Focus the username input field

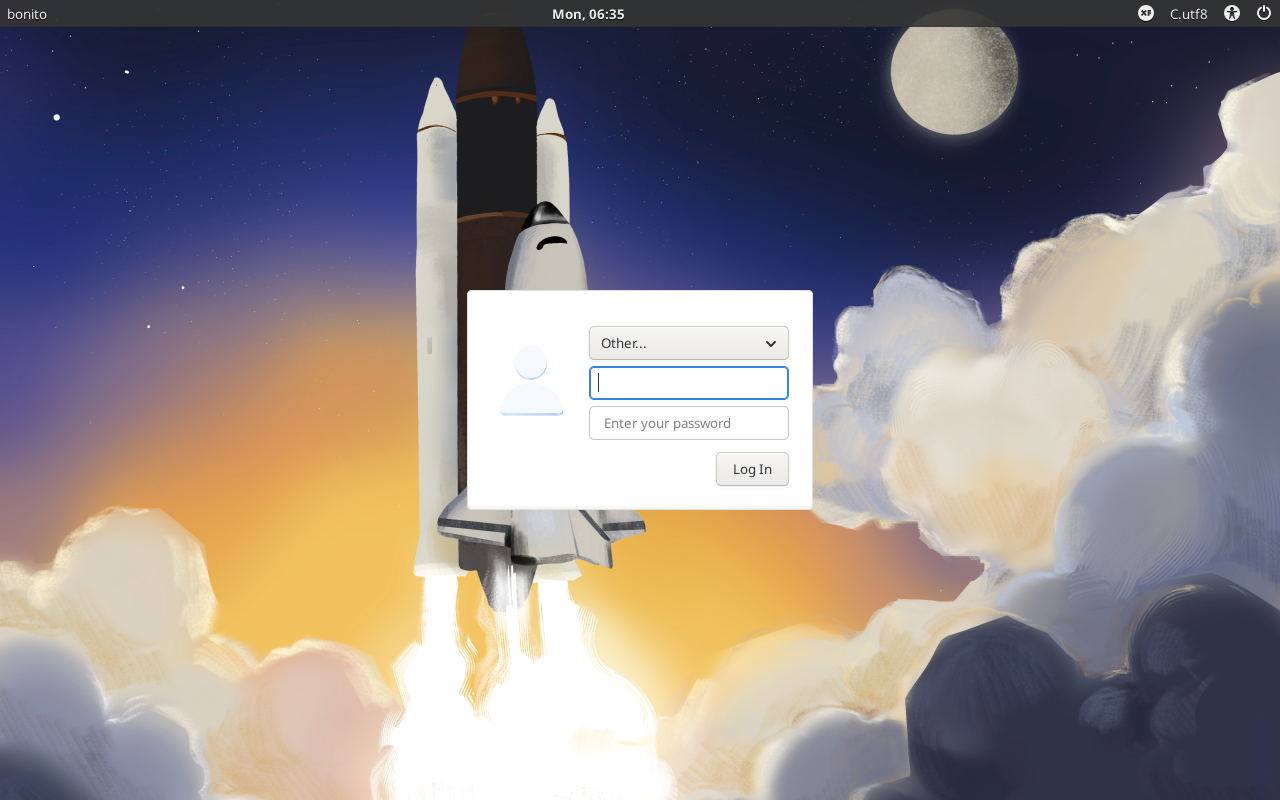[689, 383]
